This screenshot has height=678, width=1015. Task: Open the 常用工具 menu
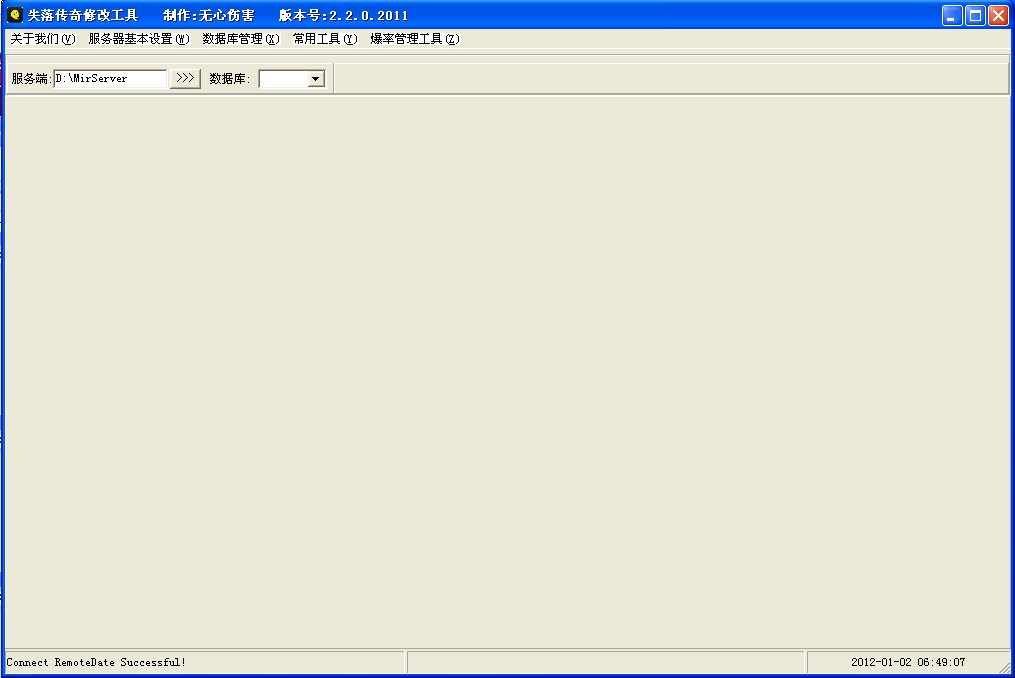click(x=325, y=38)
